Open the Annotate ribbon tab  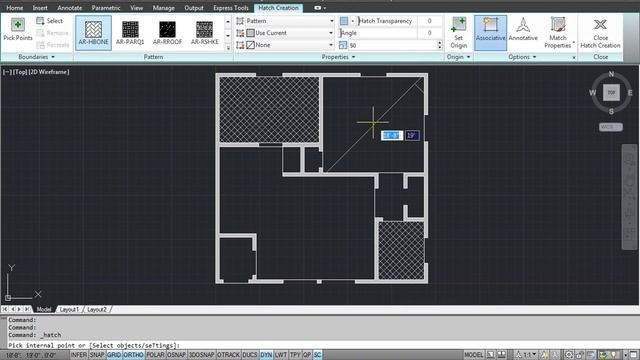tap(69, 8)
